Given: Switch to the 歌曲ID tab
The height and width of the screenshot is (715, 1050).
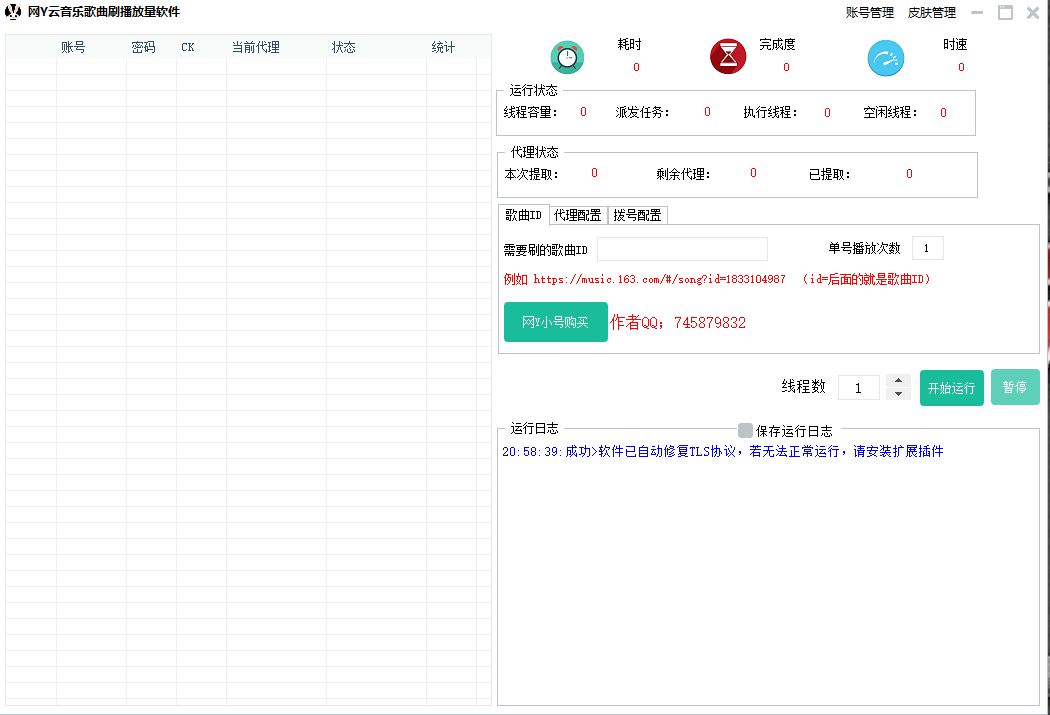Looking at the screenshot, I should [523, 215].
